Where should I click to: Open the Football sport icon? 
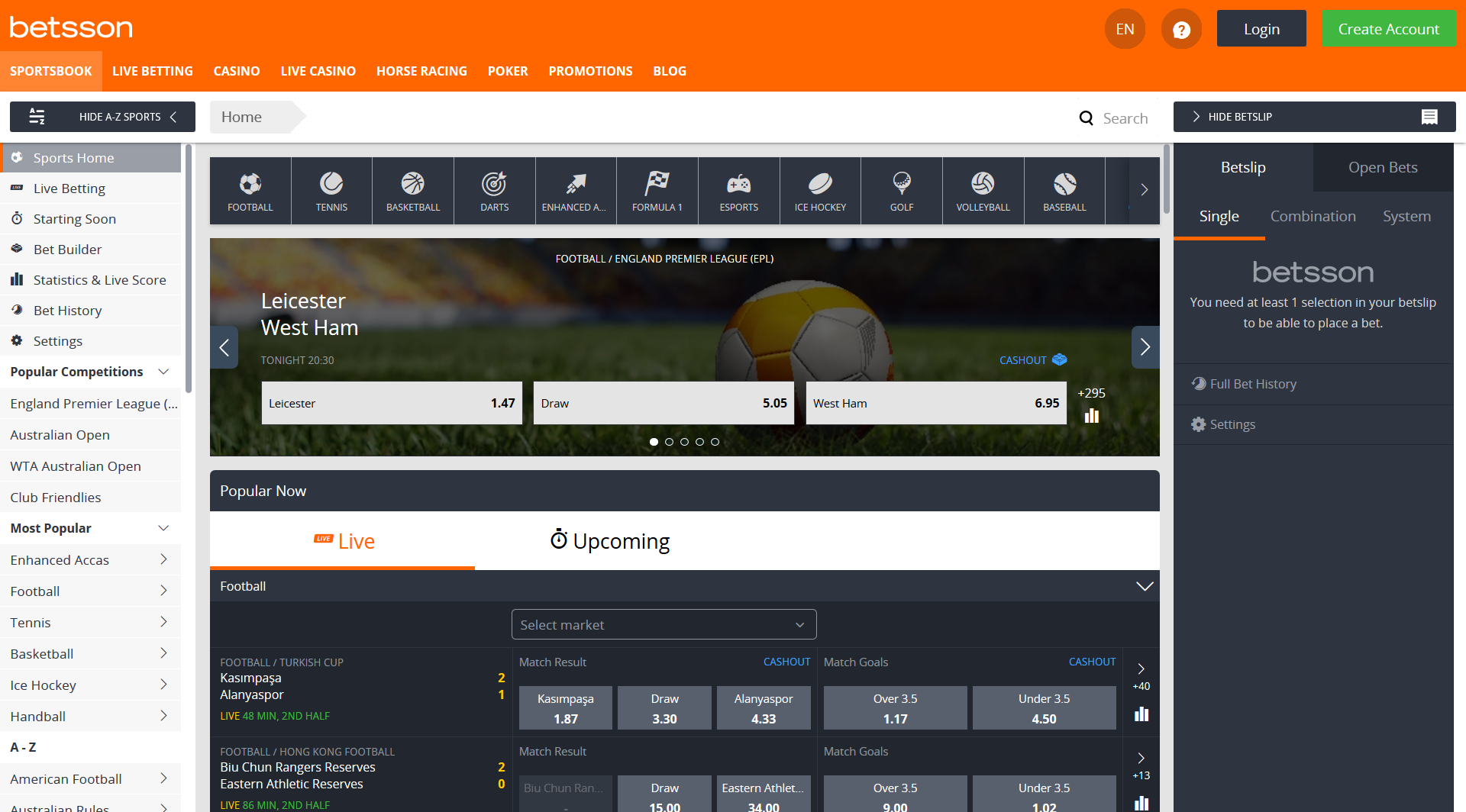(250, 183)
